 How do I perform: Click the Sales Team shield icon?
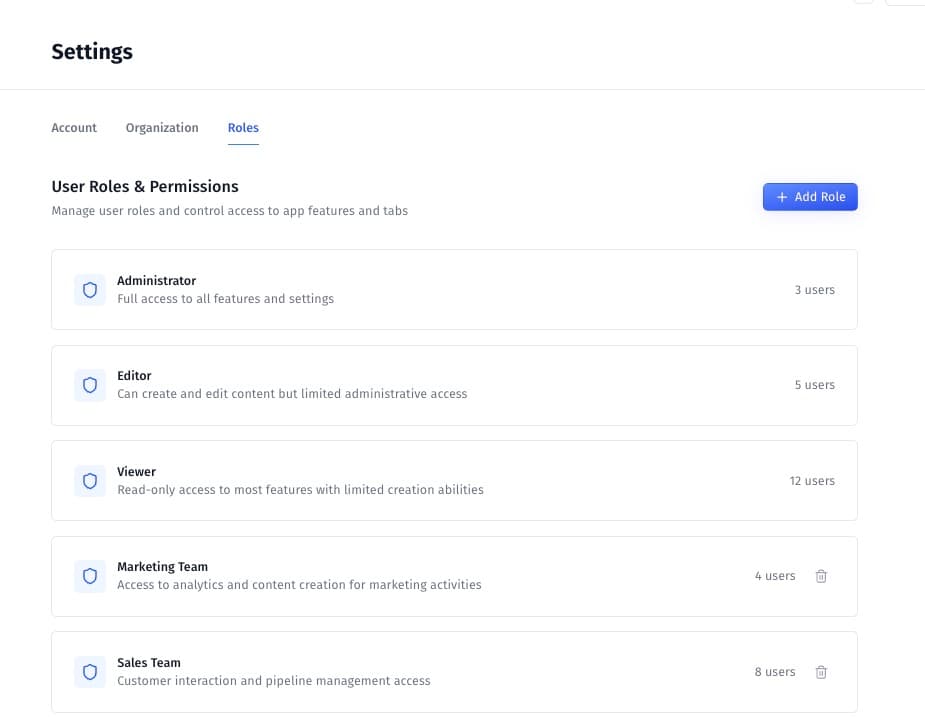tap(90, 672)
